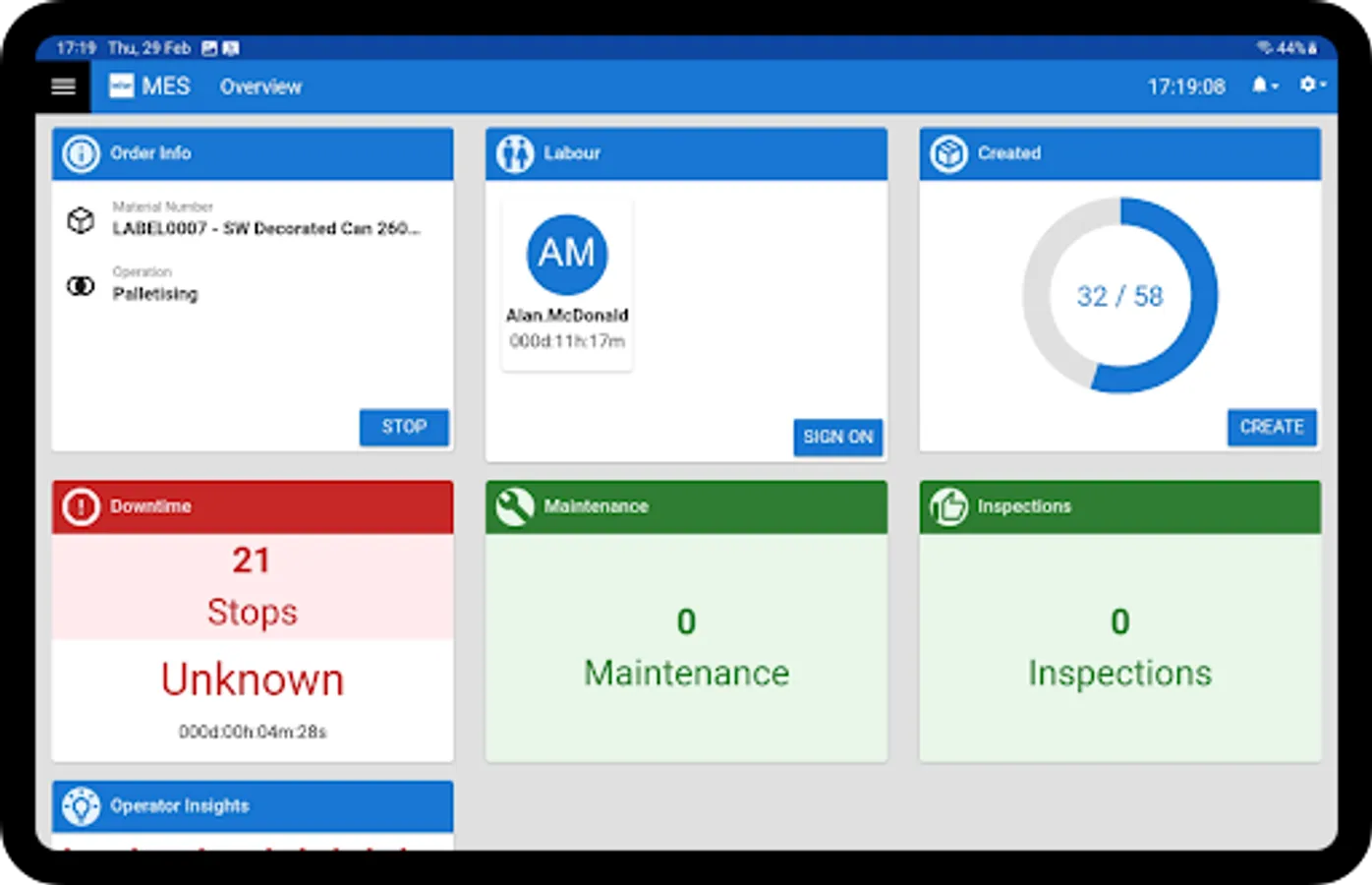Click the 17:19:08 clock display
This screenshot has height=885, width=1372.
(1186, 87)
